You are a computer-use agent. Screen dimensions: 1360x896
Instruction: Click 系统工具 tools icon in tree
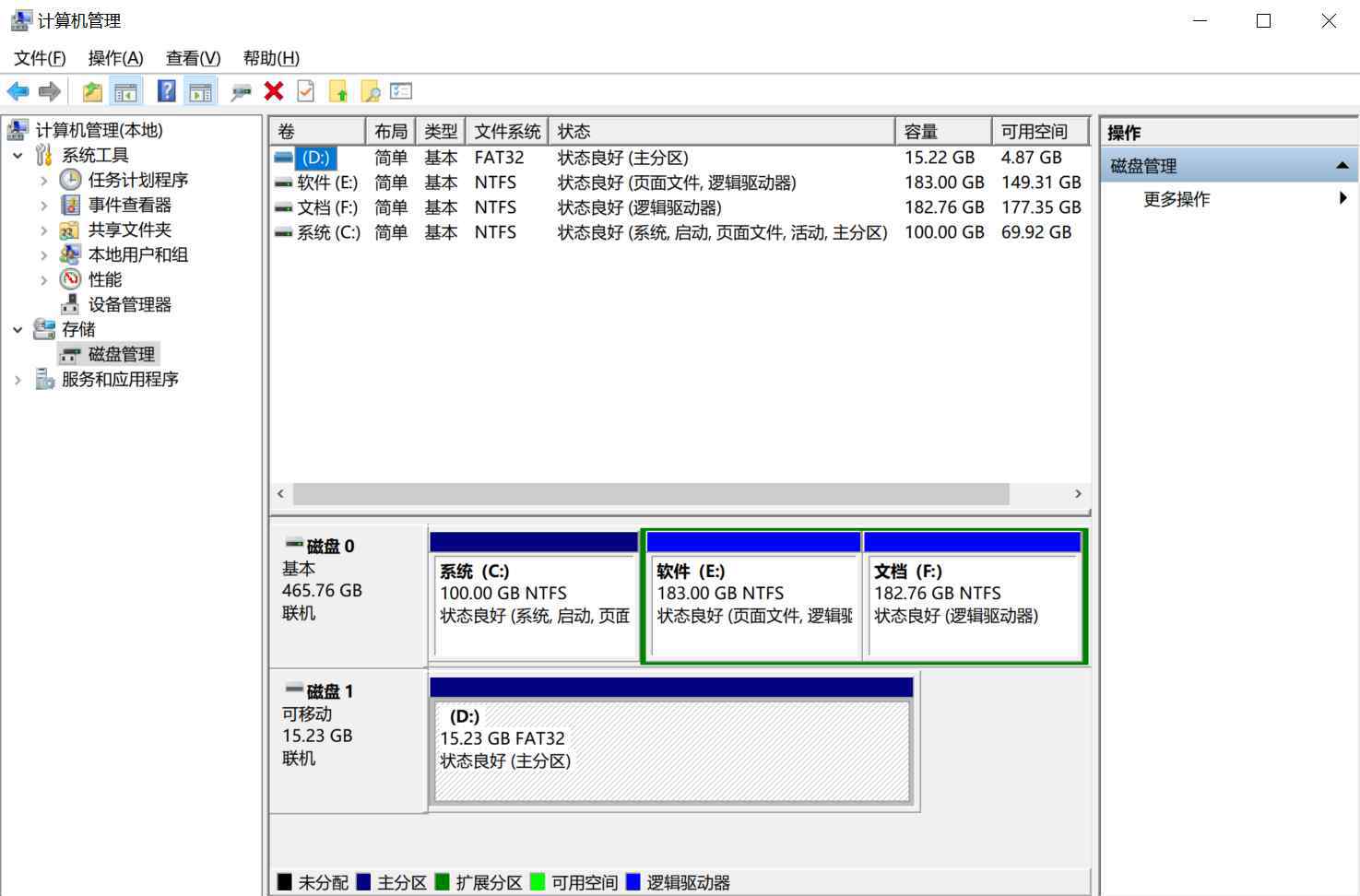click(x=43, y=155)
